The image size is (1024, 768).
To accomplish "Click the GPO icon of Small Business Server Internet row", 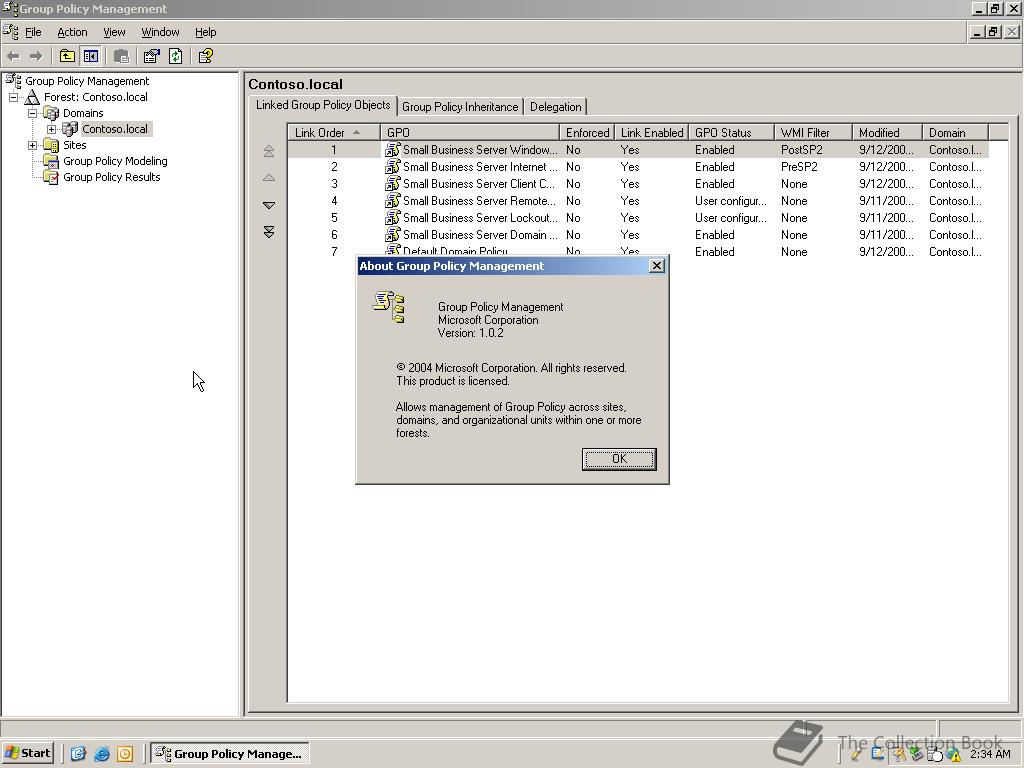I will coord(392,167).
